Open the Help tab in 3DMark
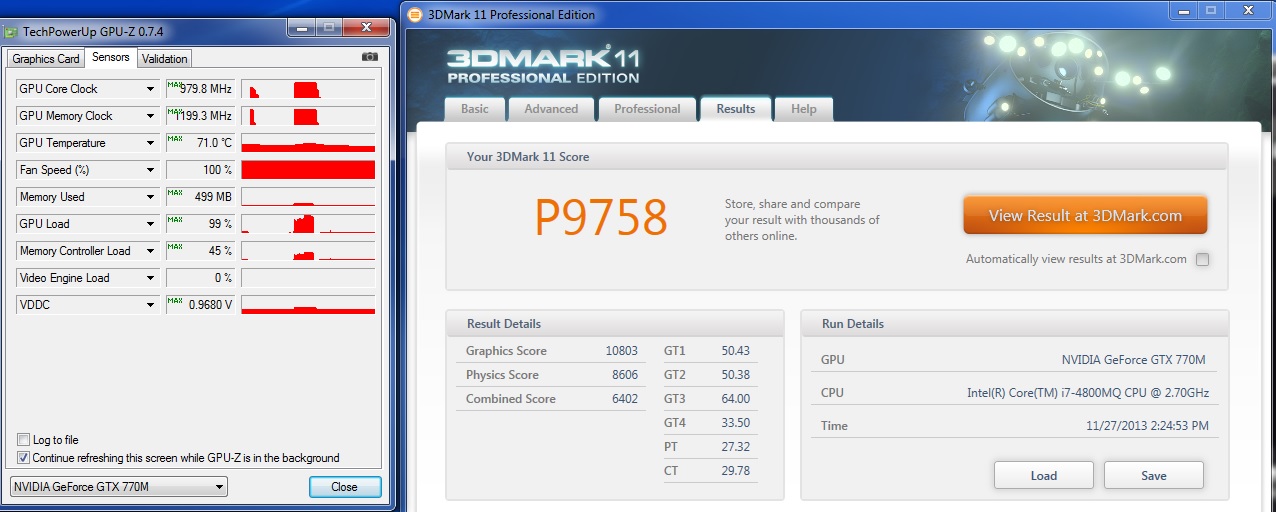The height and width of the screenshot is (512, 1276). click(804, 109)
